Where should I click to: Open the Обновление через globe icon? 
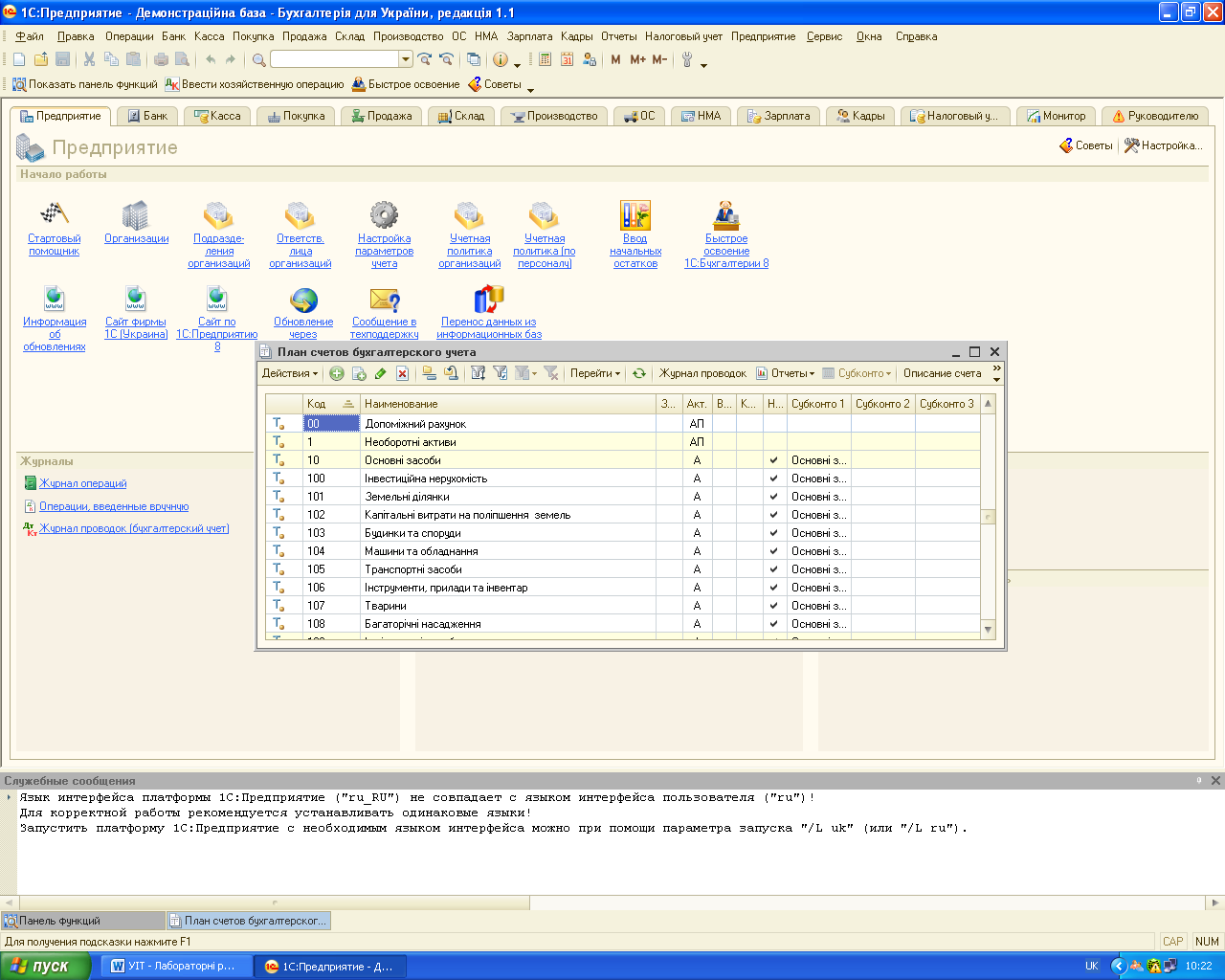(x=303, y=300)
